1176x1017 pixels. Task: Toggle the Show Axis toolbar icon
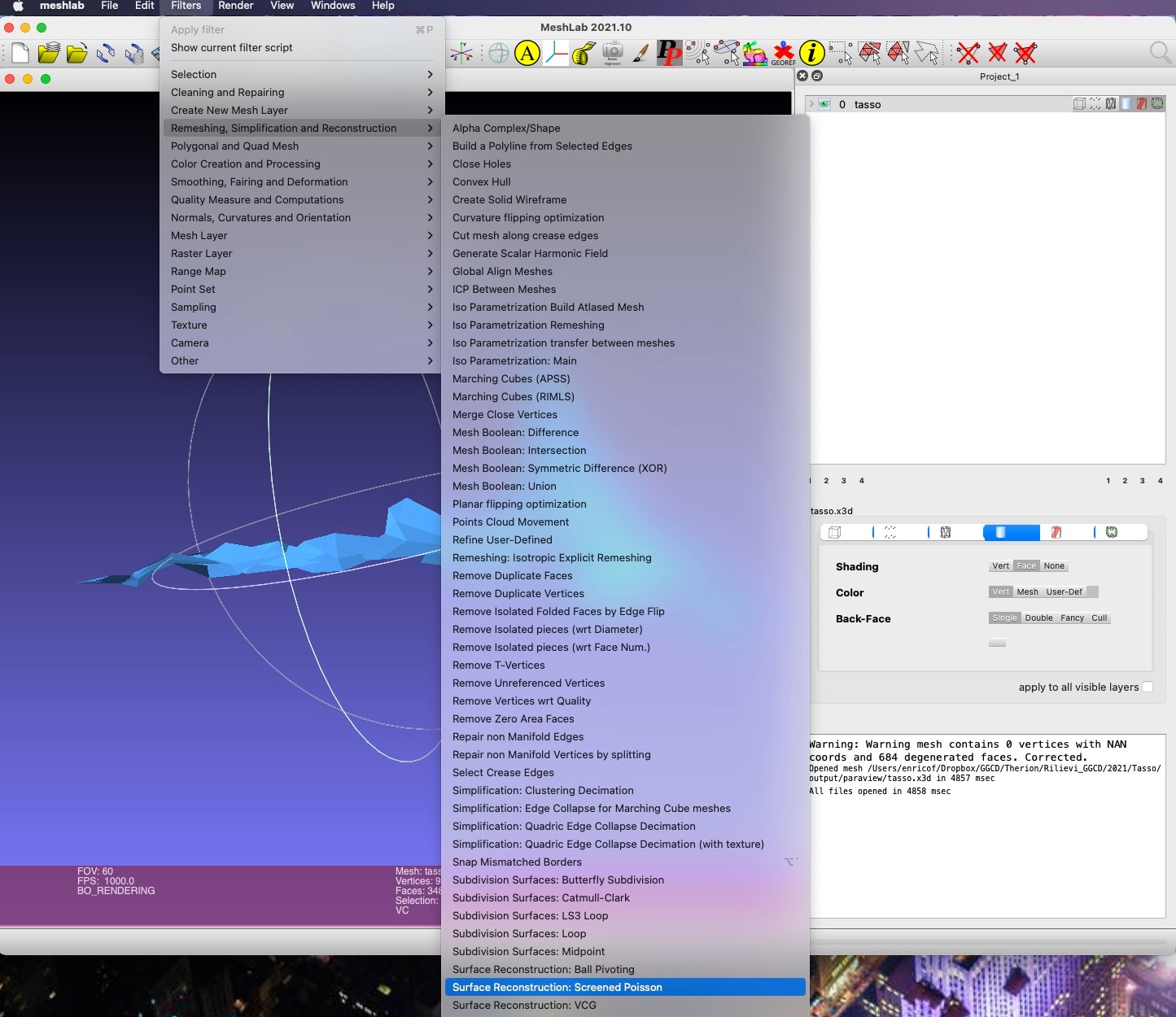461,54
